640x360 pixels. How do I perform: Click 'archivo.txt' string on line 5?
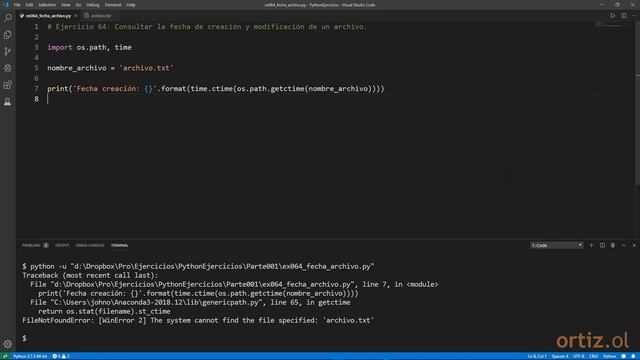point(146,68)
